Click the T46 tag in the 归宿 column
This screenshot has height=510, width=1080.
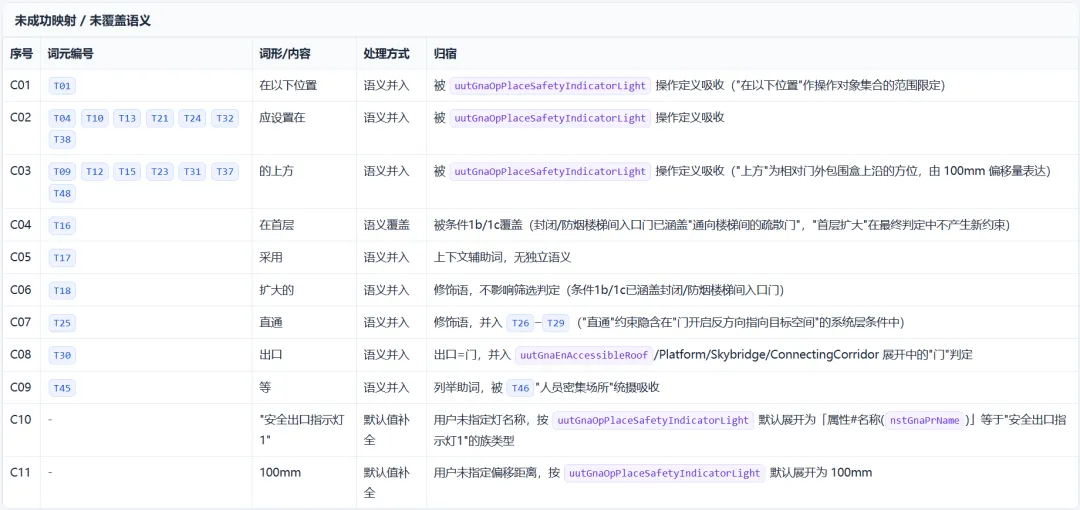(x=519, y=387)
